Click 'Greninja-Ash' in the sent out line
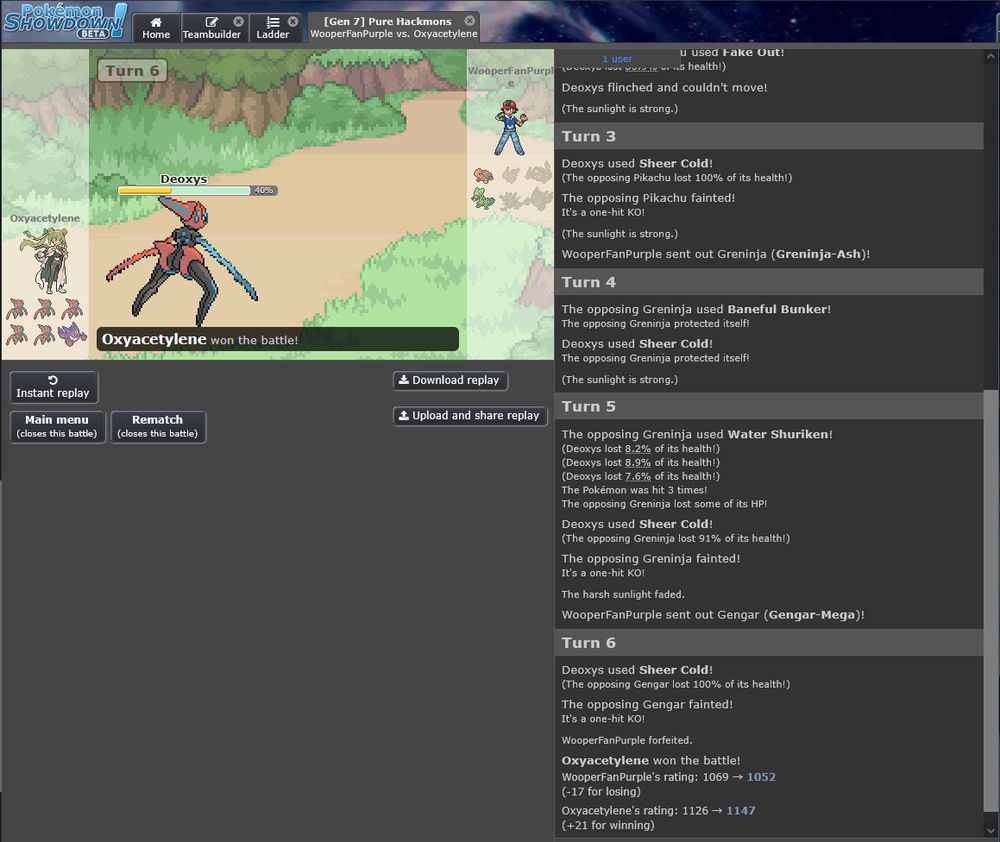Viewport: 1000px width, 842px height. 818,254
